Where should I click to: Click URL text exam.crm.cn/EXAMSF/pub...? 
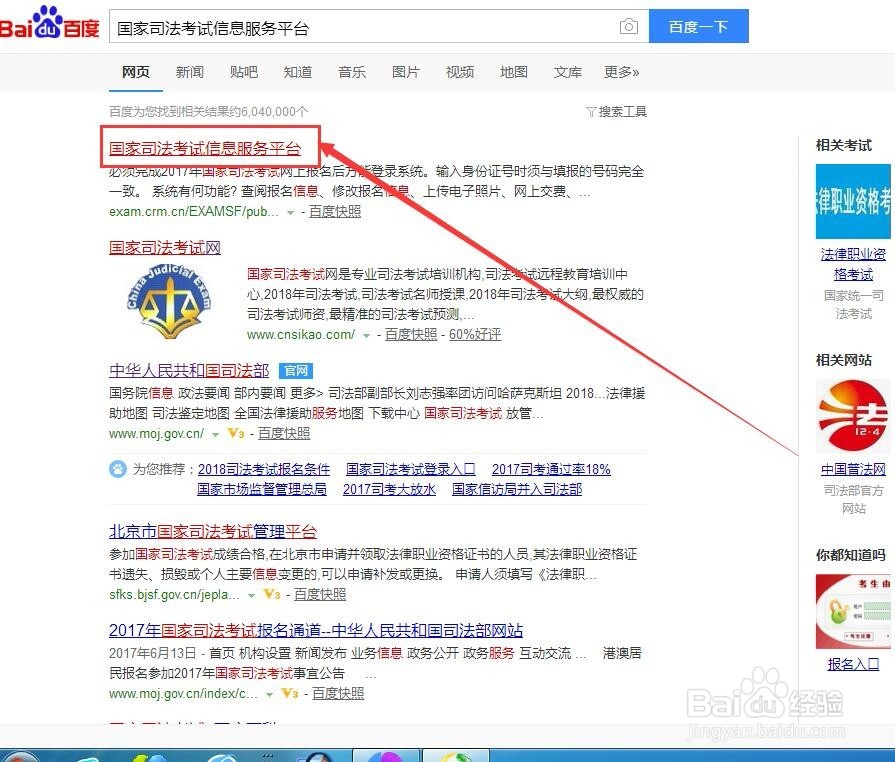tap(194, 212)
